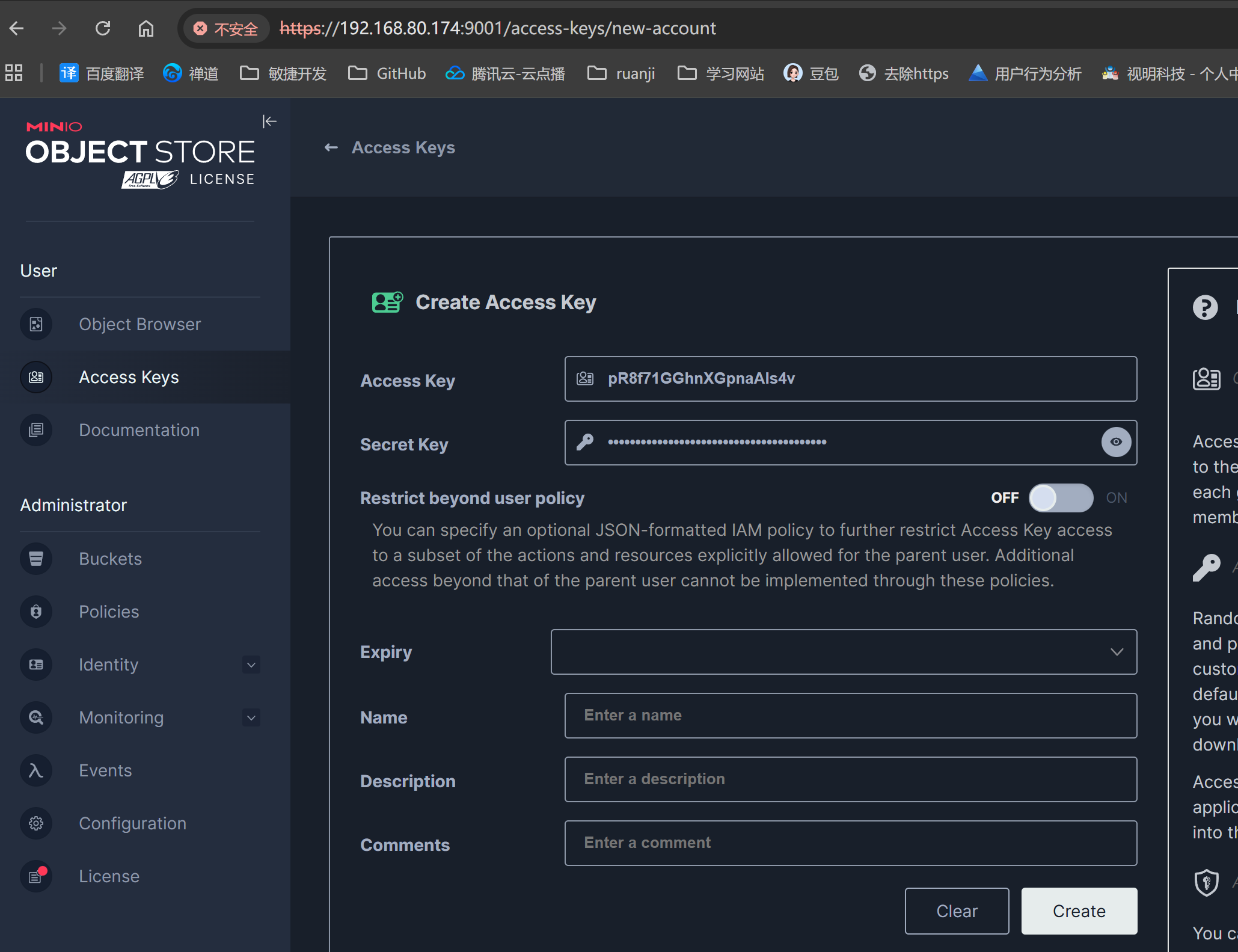This screenshot has height=952, width=1238.
Task: Open Policies via its shield icon
Action: pyautogui.click(x=36, y=612)
